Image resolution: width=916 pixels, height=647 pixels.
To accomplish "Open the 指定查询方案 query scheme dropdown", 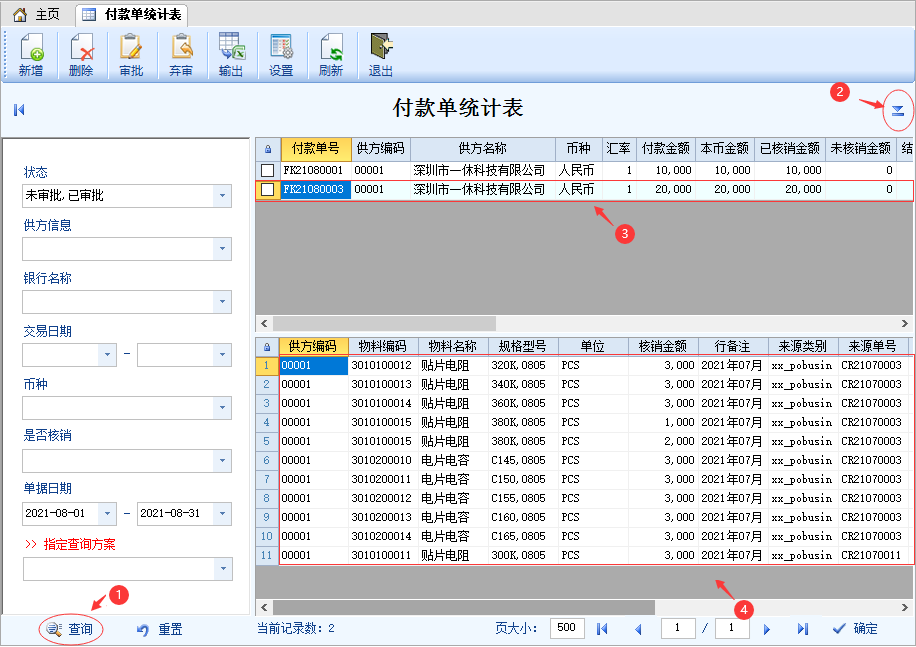I will (223, 569).
